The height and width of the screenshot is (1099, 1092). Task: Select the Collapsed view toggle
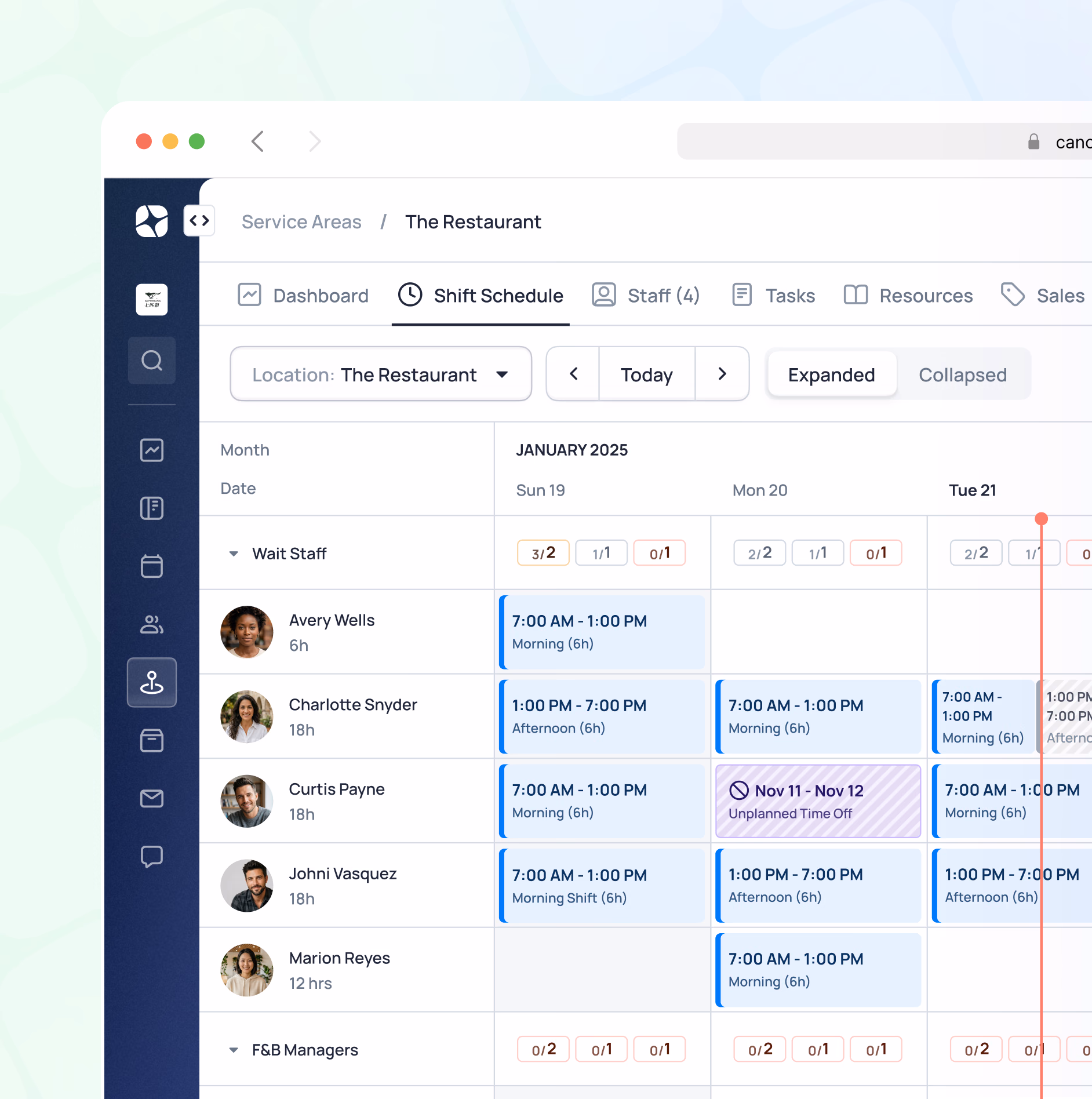tap(963, 374)
